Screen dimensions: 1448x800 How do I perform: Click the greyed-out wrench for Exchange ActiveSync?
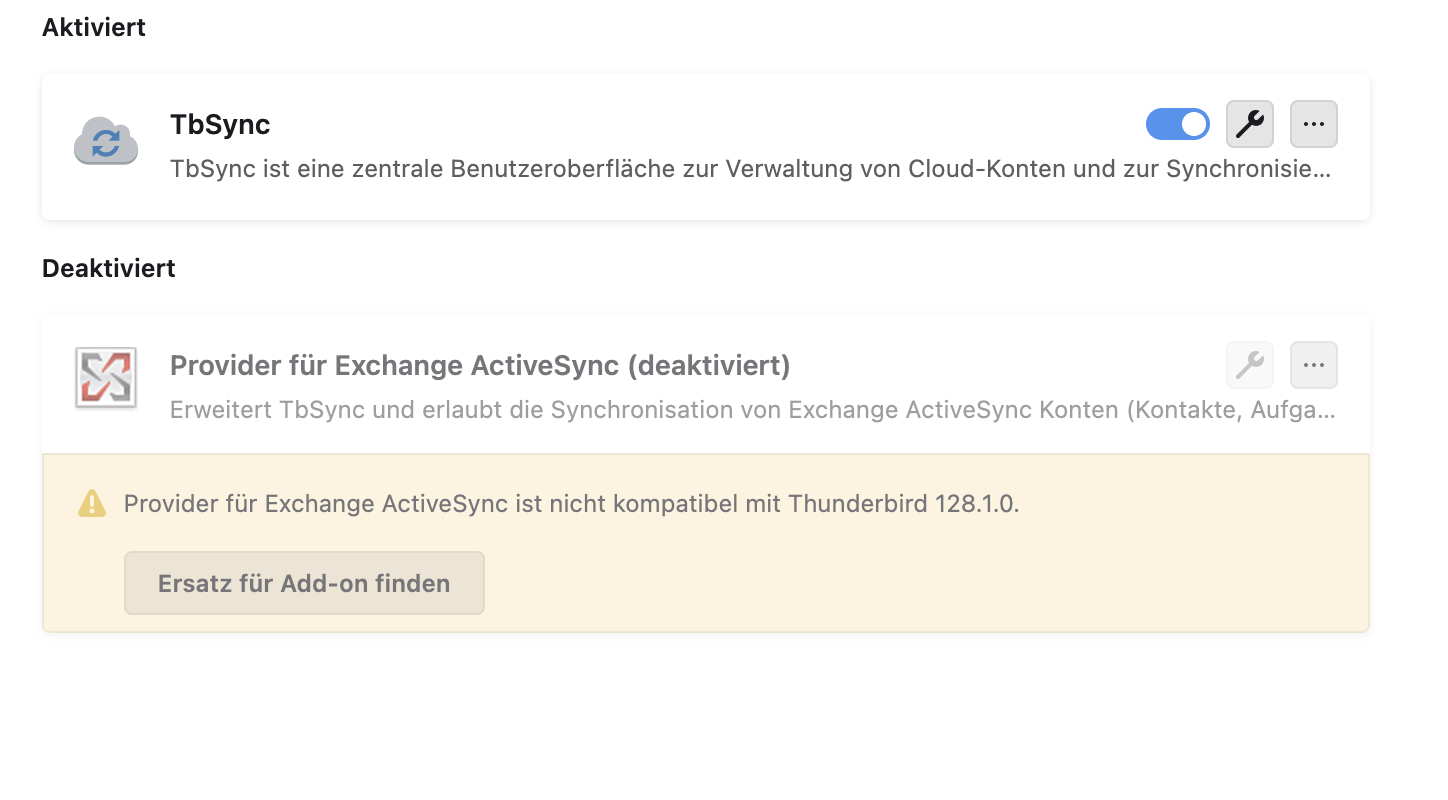click(x=1249, y=366)
